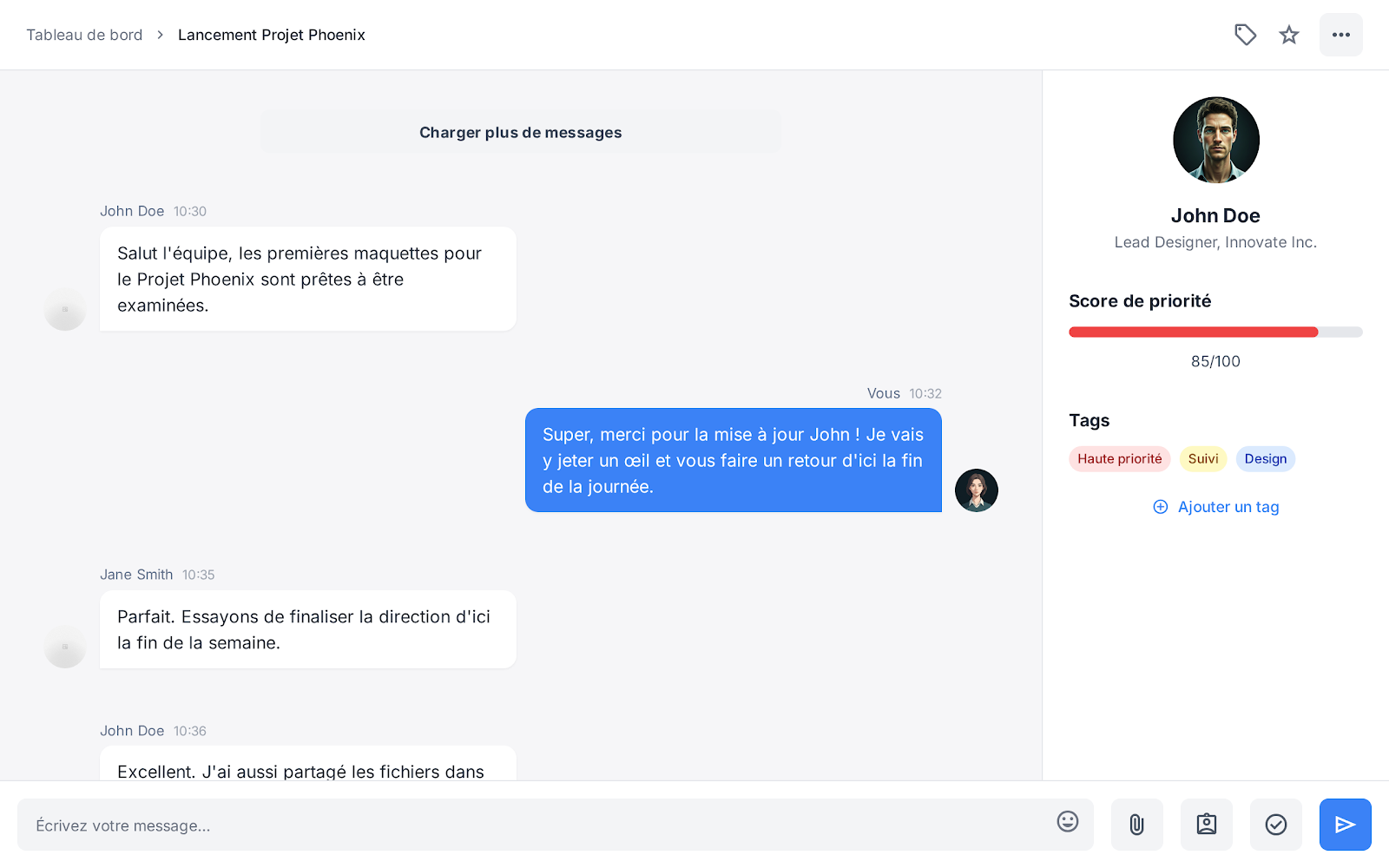The width and height of the screenshot is (1389, 868).
Task: Go back to Tableau de bord breadcrumb
Action: coord(84,35)
